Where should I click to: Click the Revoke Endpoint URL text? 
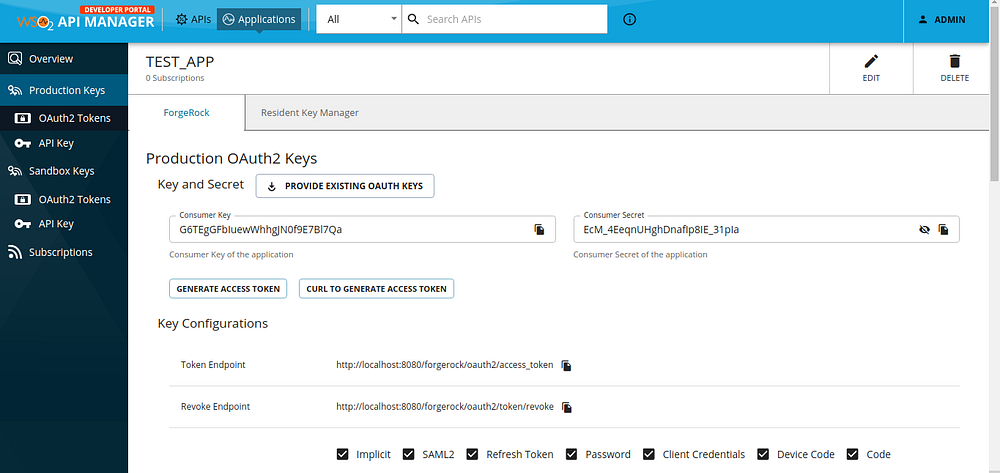tap(445, 407)
